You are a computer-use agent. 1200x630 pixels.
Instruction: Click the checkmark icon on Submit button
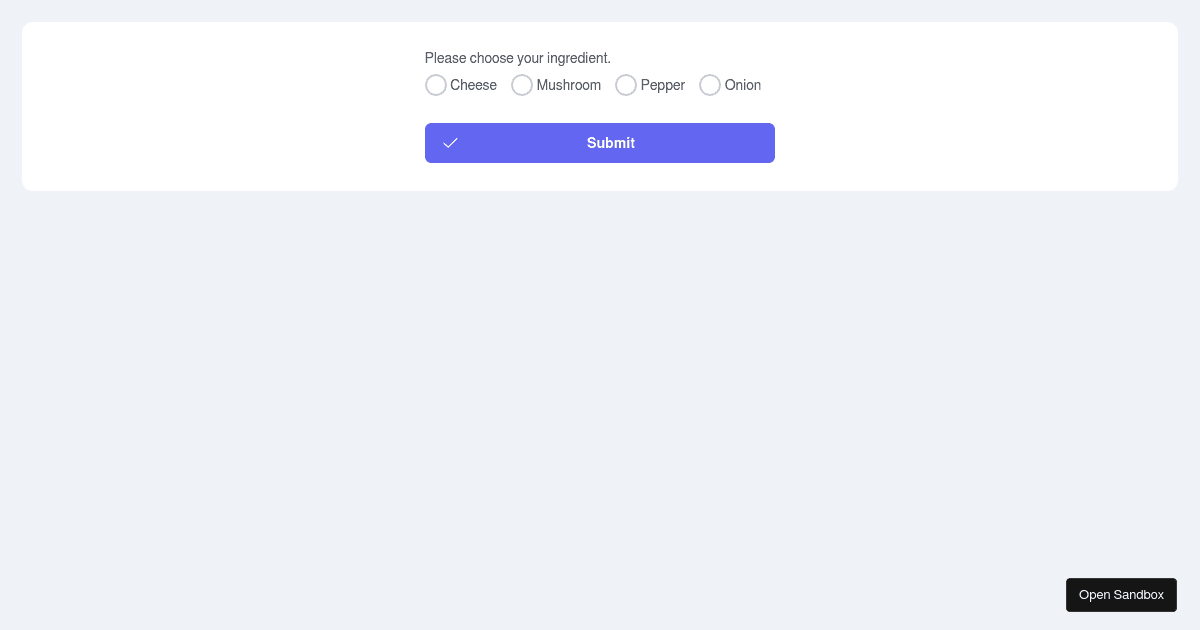pos(450,143)
